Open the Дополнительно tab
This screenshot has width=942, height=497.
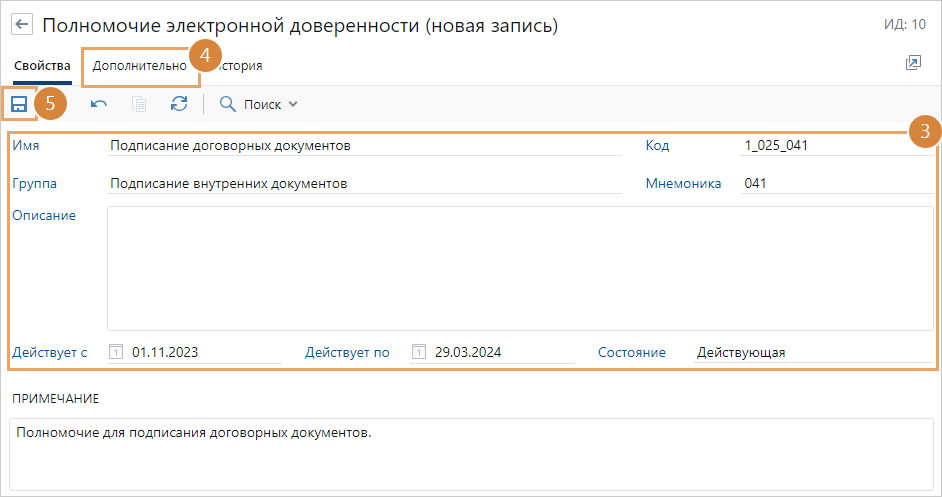click(x=138, y=66)
